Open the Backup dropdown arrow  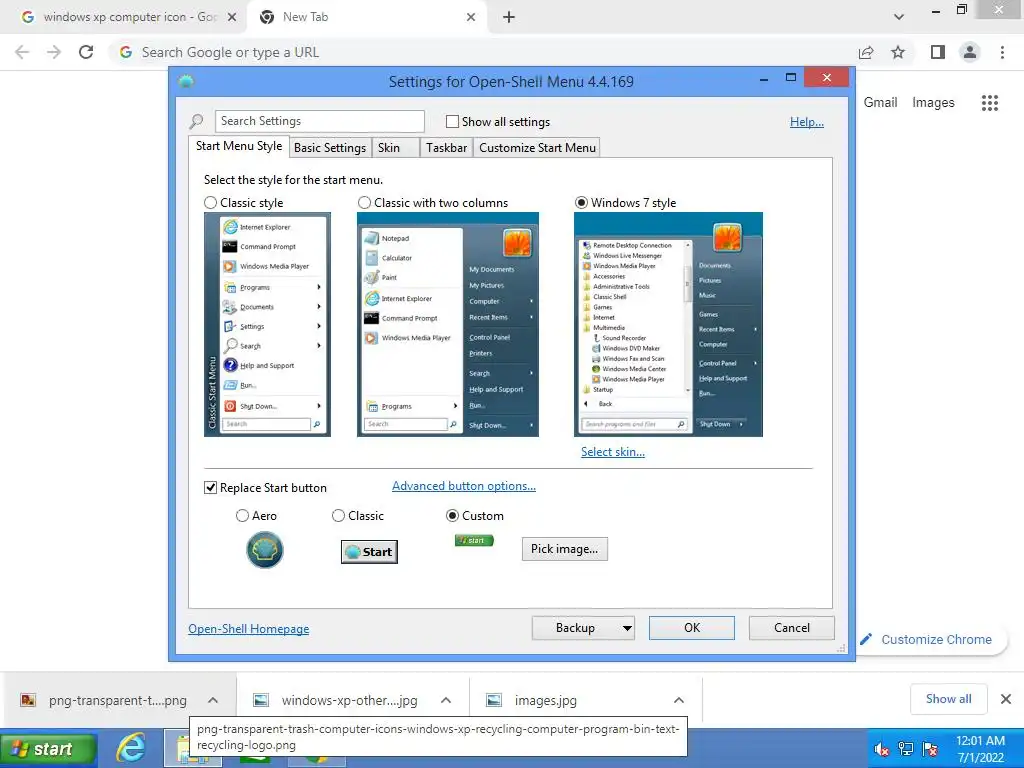(x=627, y=628)
